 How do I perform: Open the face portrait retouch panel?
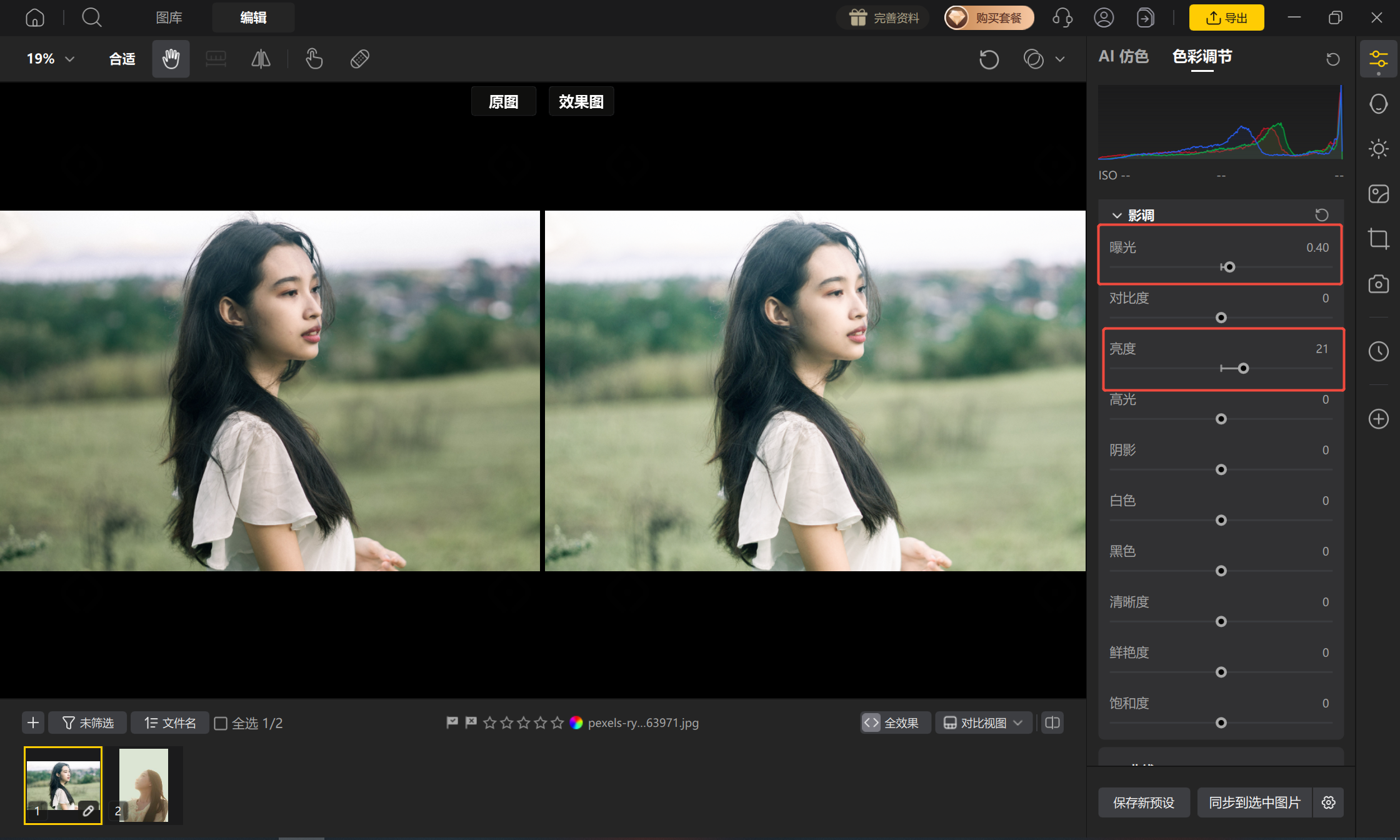(x=1378, y=104)
